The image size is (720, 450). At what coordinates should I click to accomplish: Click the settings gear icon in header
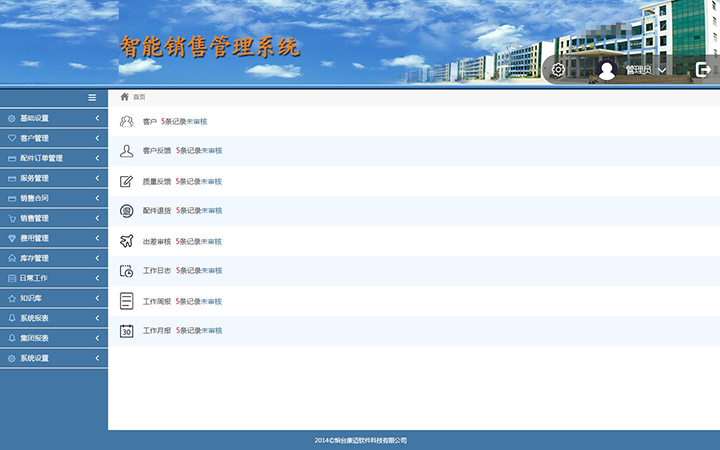click(558, 70)
